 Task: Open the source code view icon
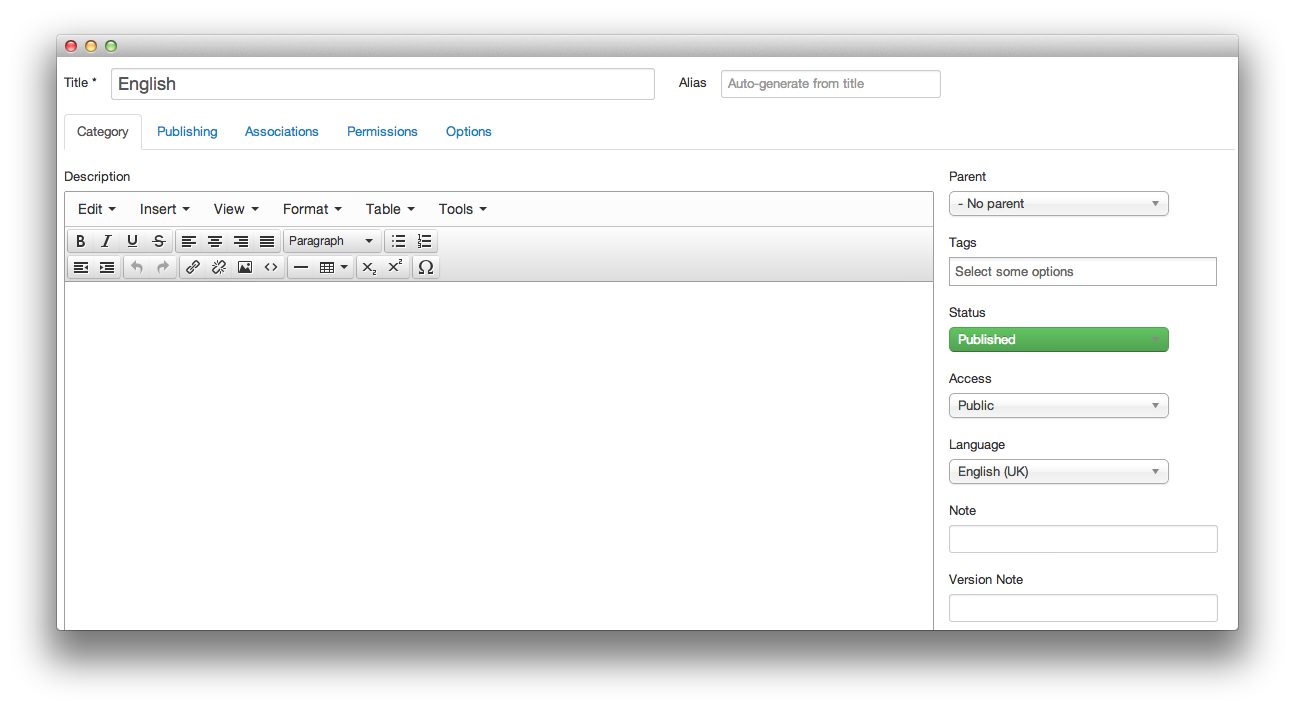(x=271, y=267)
